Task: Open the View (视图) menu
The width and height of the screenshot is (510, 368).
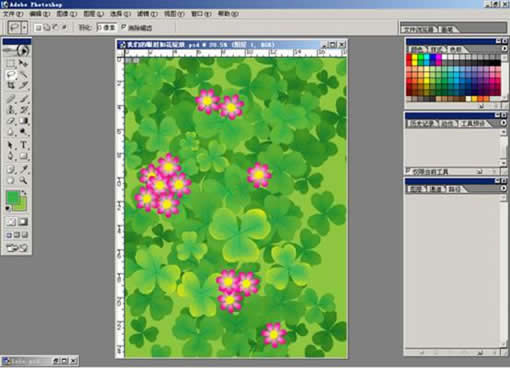Action: tap(174, 14)
